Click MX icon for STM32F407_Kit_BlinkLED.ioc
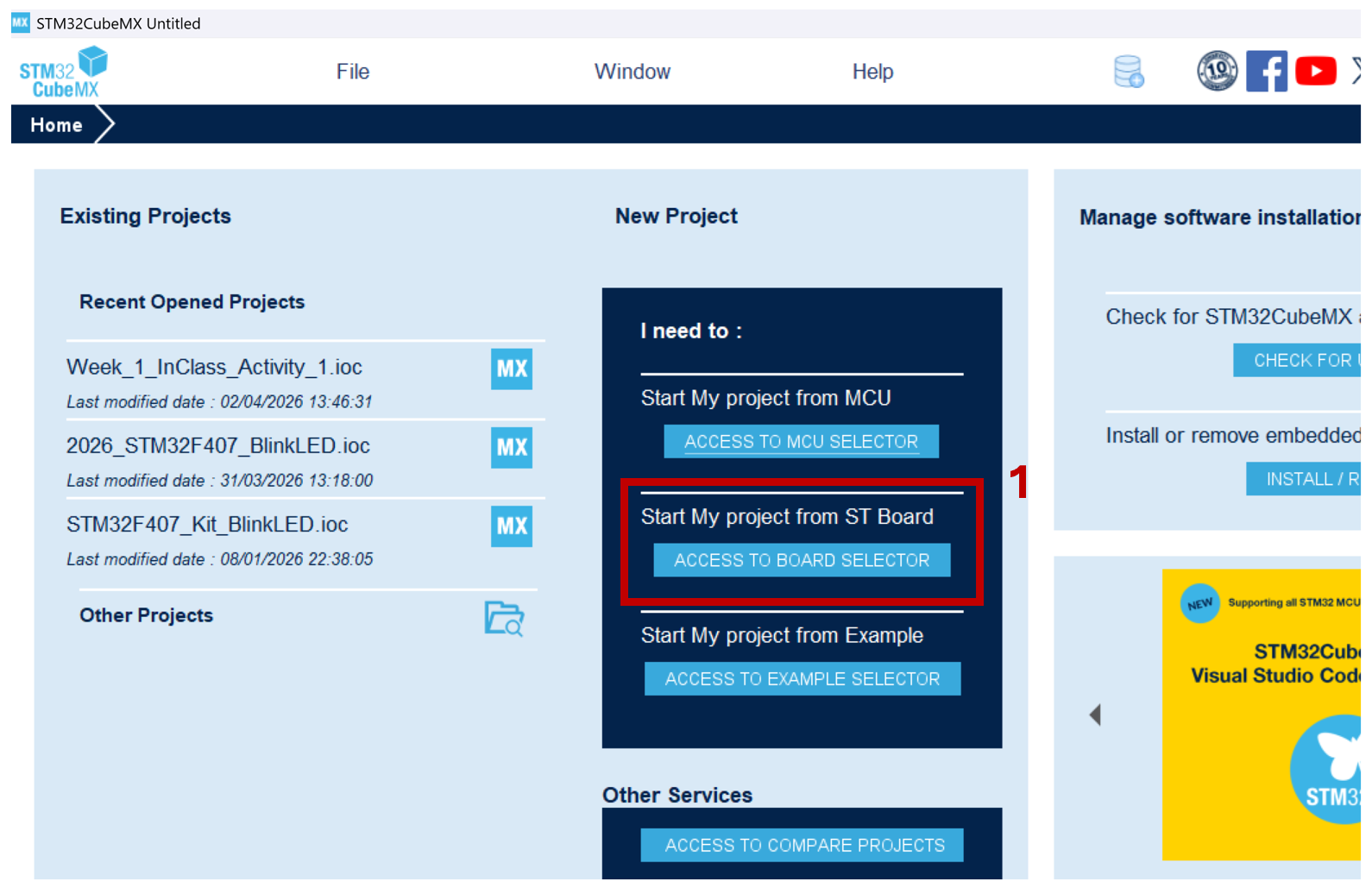 tap(512, 526)
